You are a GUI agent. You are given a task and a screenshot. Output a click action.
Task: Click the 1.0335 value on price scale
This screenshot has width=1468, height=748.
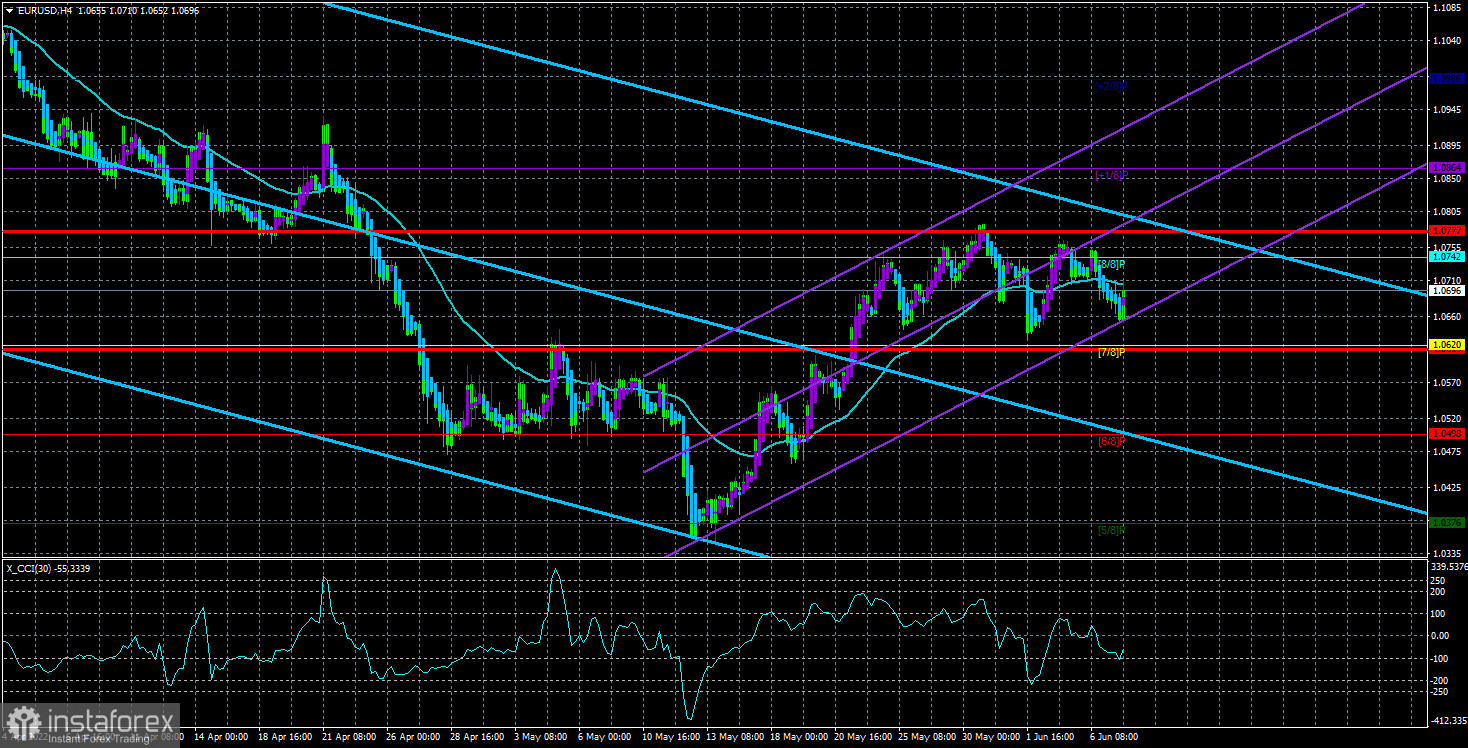point(1447,552)
